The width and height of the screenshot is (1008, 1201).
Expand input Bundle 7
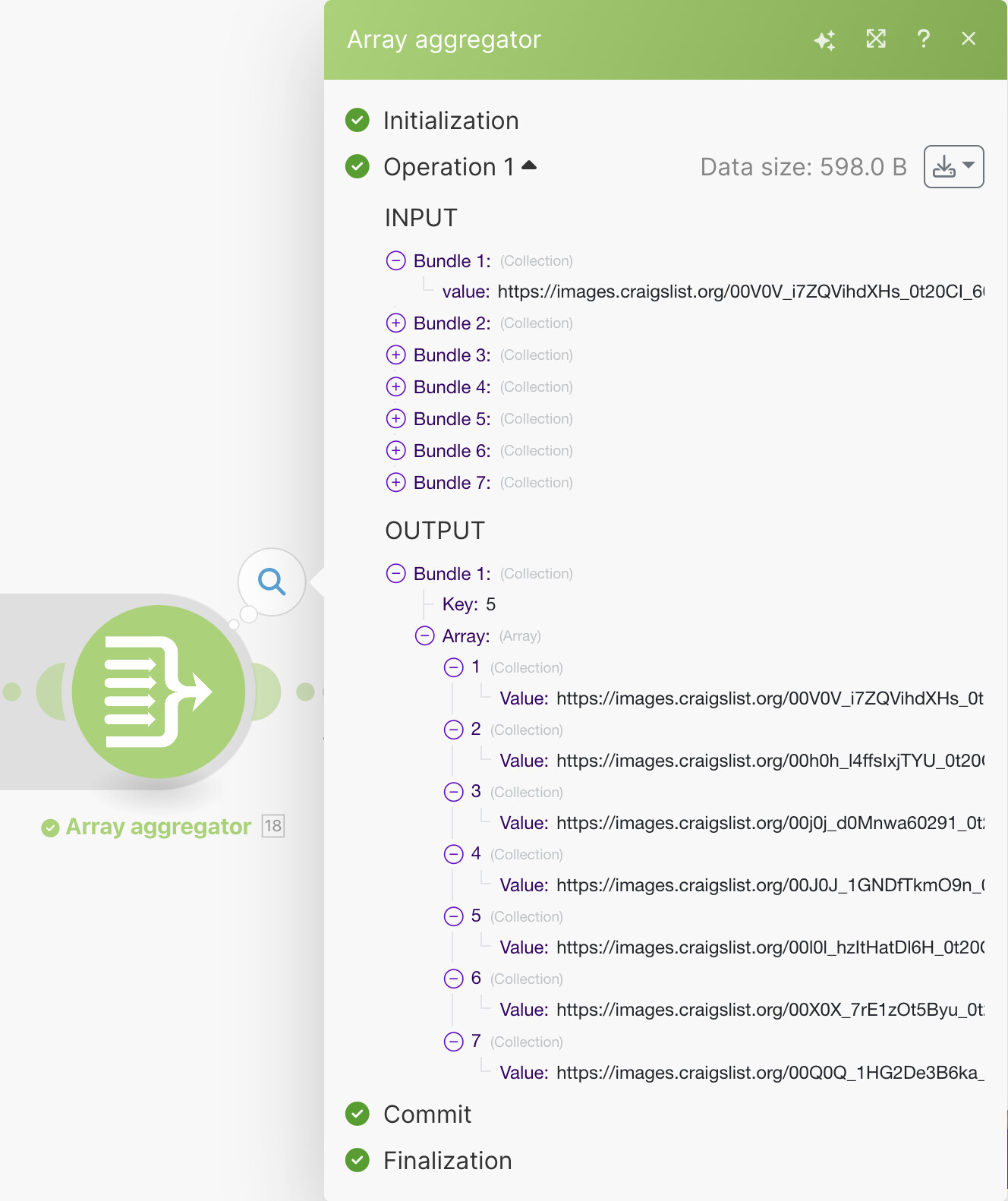396,483
